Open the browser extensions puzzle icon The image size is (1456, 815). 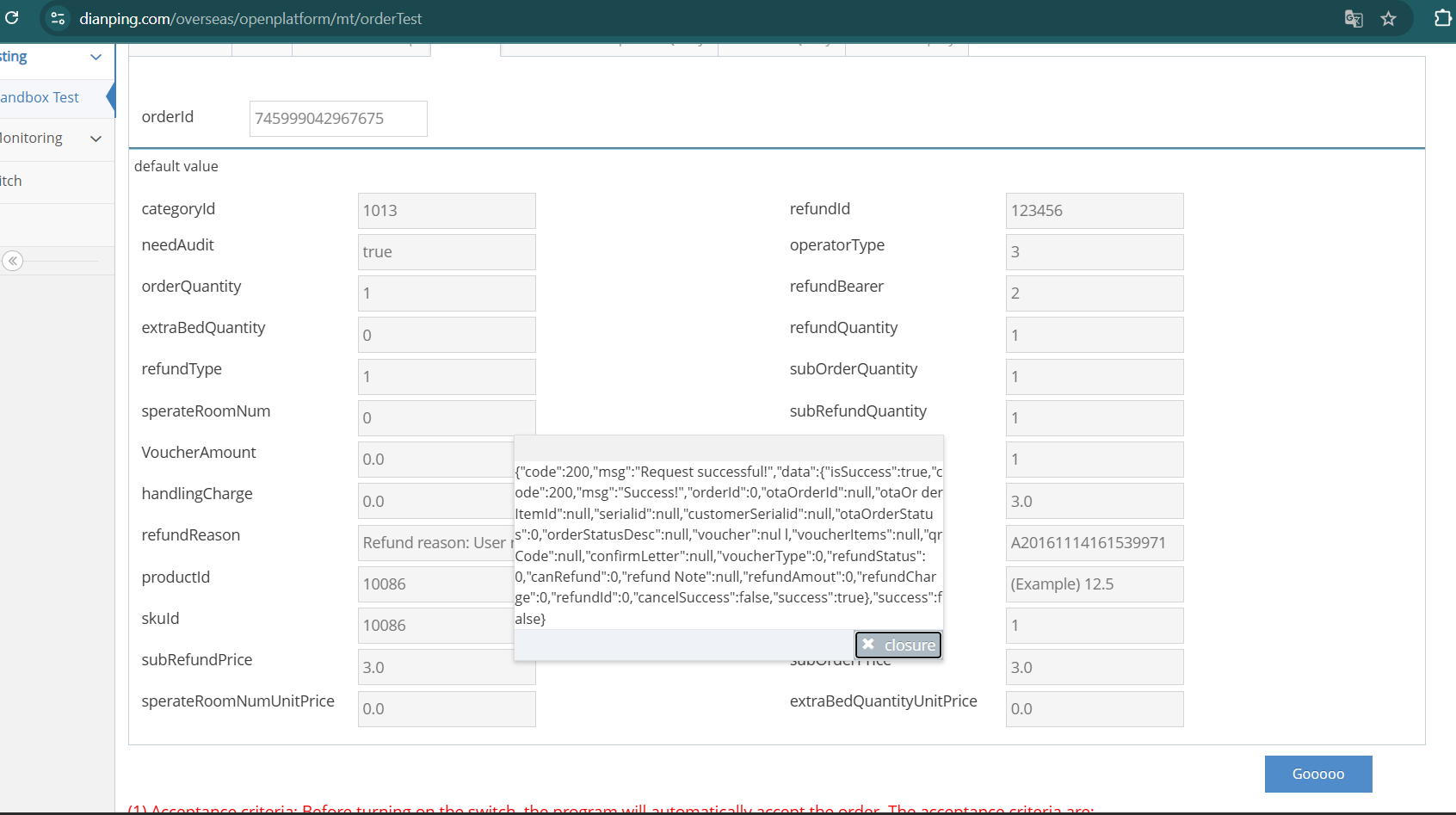1441,18
